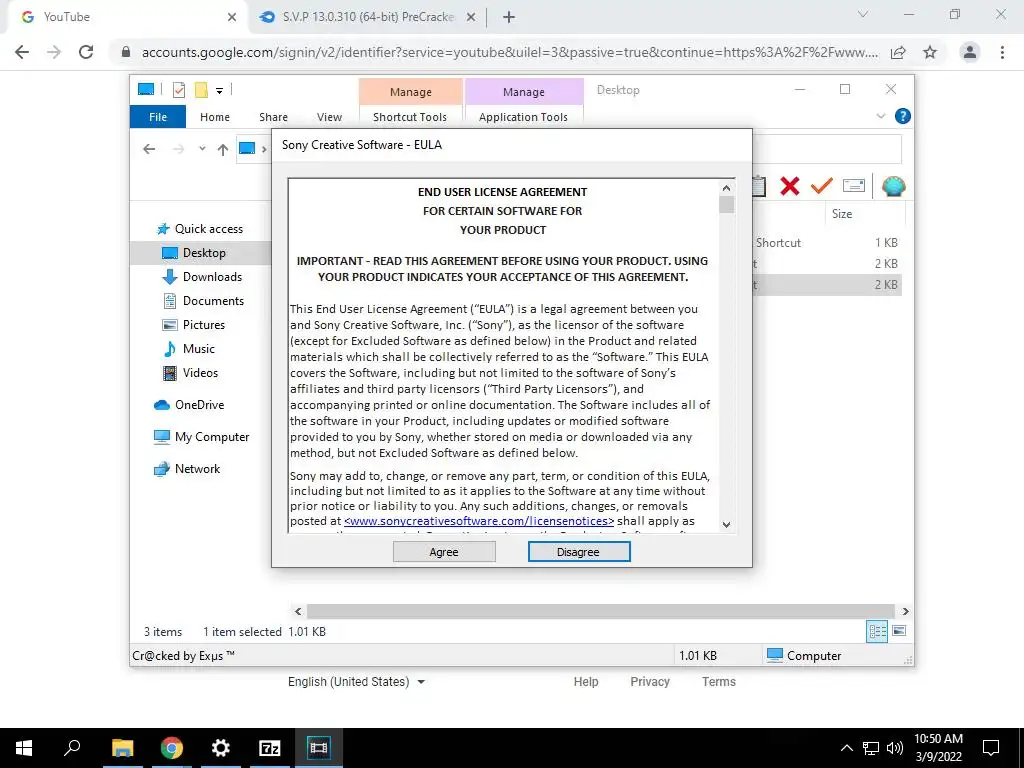Open the Chrome profile avatar
Image resolution: width=1024 pixels, height=768 pixels.
pyautogui.click(x=970, y=52)
